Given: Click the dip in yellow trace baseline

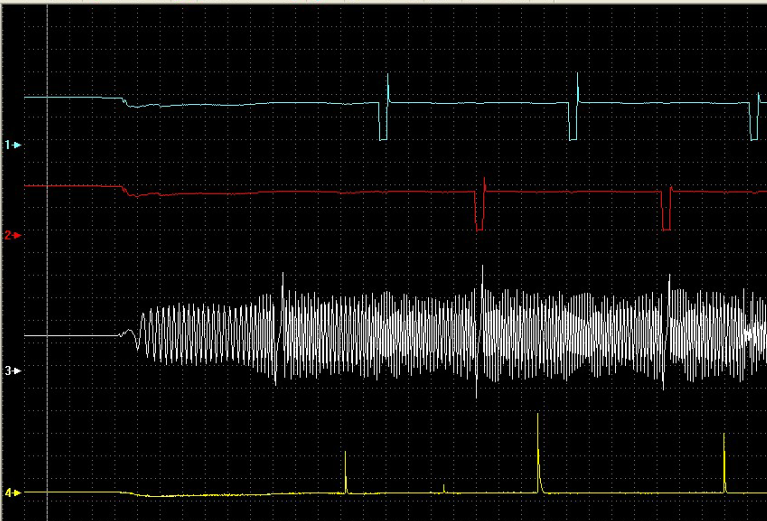Looking at the screenshot, I should click(148, 495).
